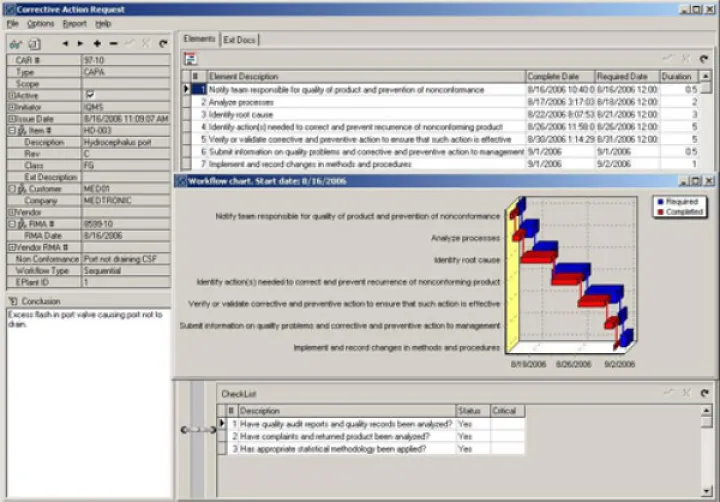This screenshot has width=720, height=502.
Task: Switch to the Ext Docs tab
Action: 239,40
